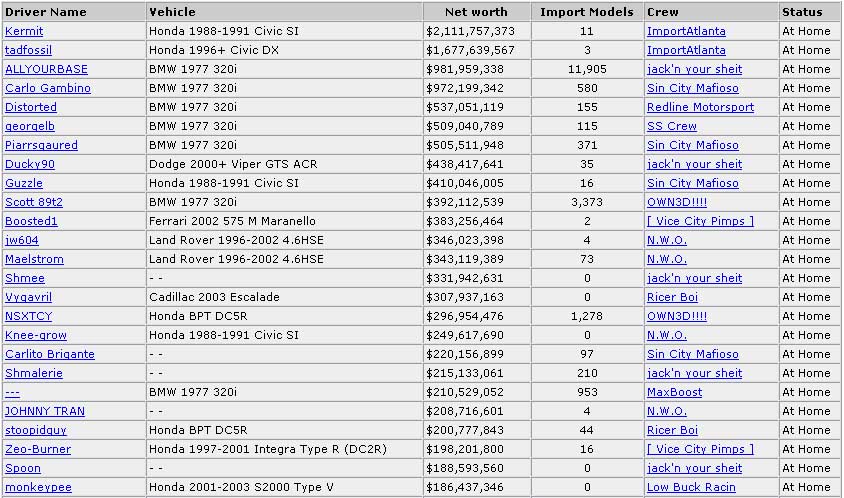View the Maelstrom driver page
The height and width of the screenshot is (498, 844).
point(34,259)
